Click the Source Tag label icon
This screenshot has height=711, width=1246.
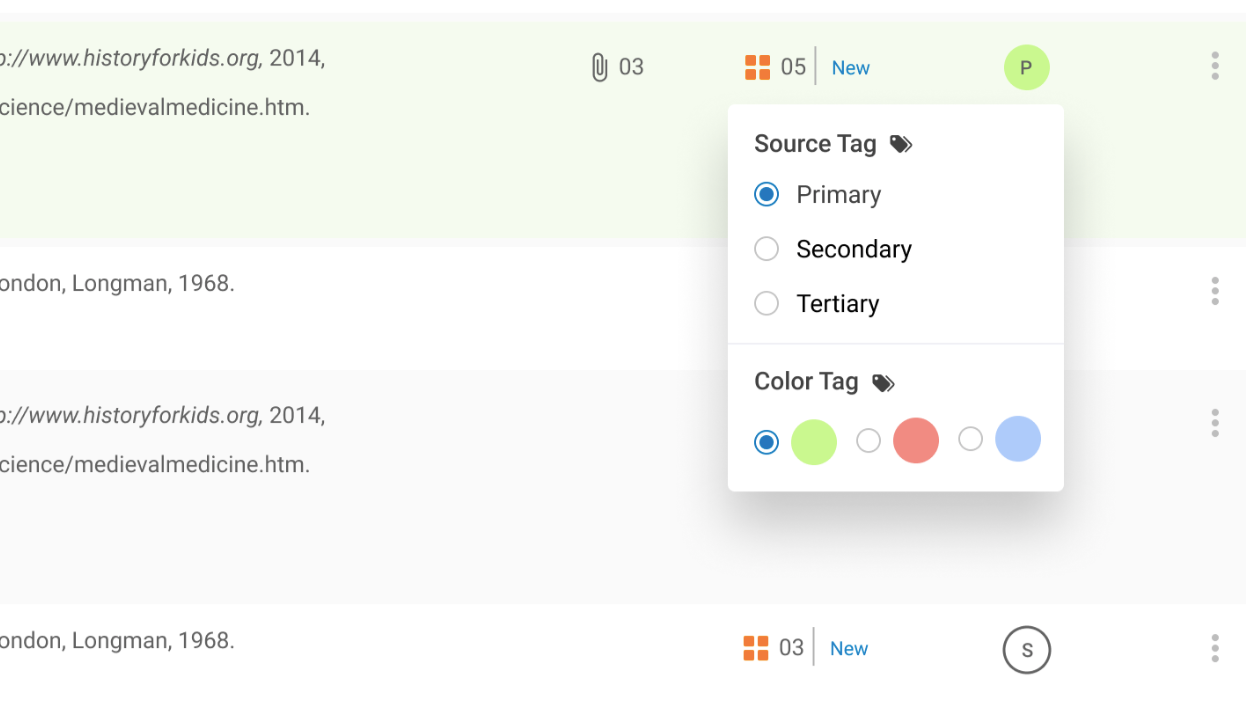click(901, 145)
